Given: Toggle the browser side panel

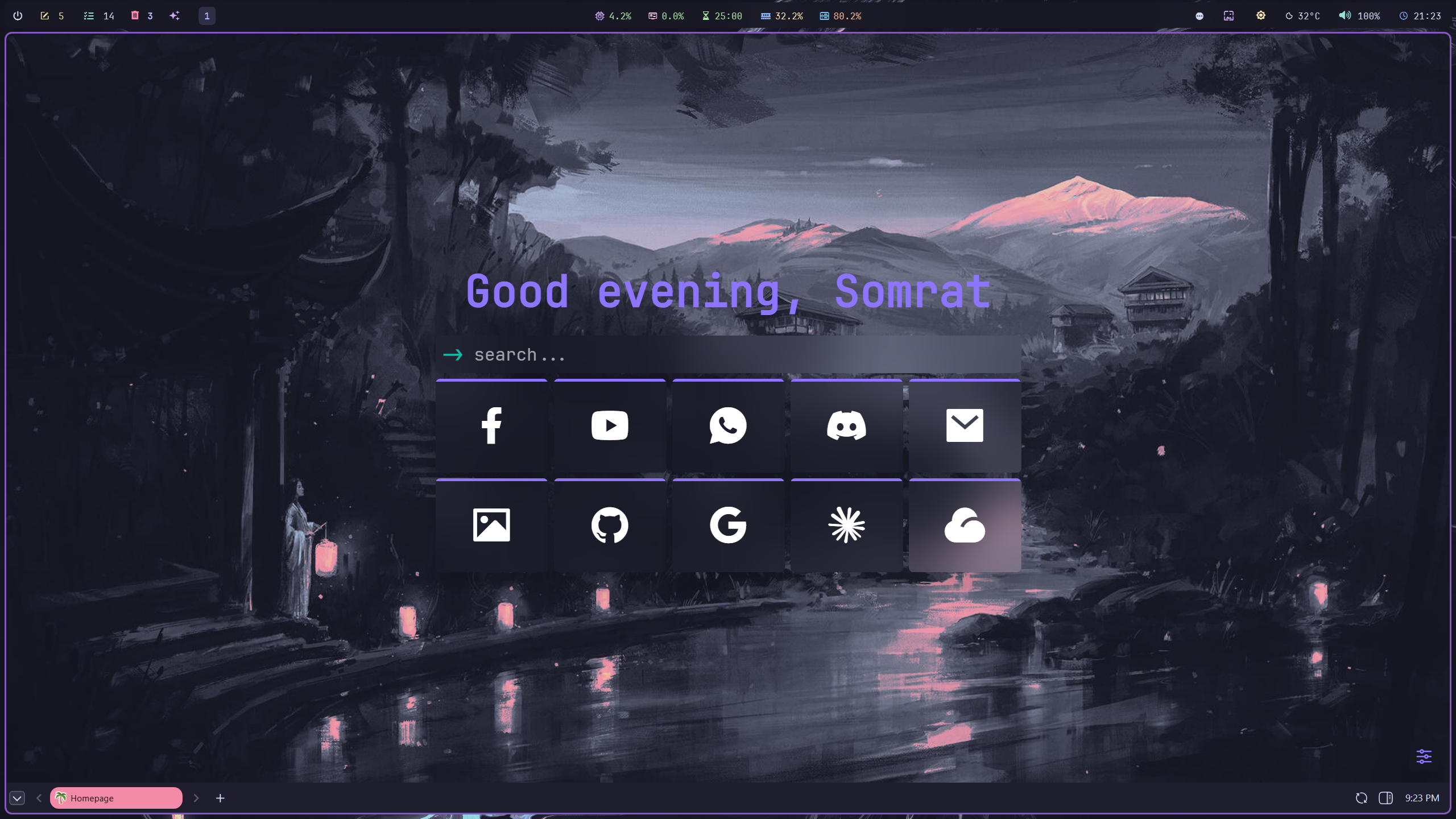Looking at the screenshot, I should (x=1385, y=798).
